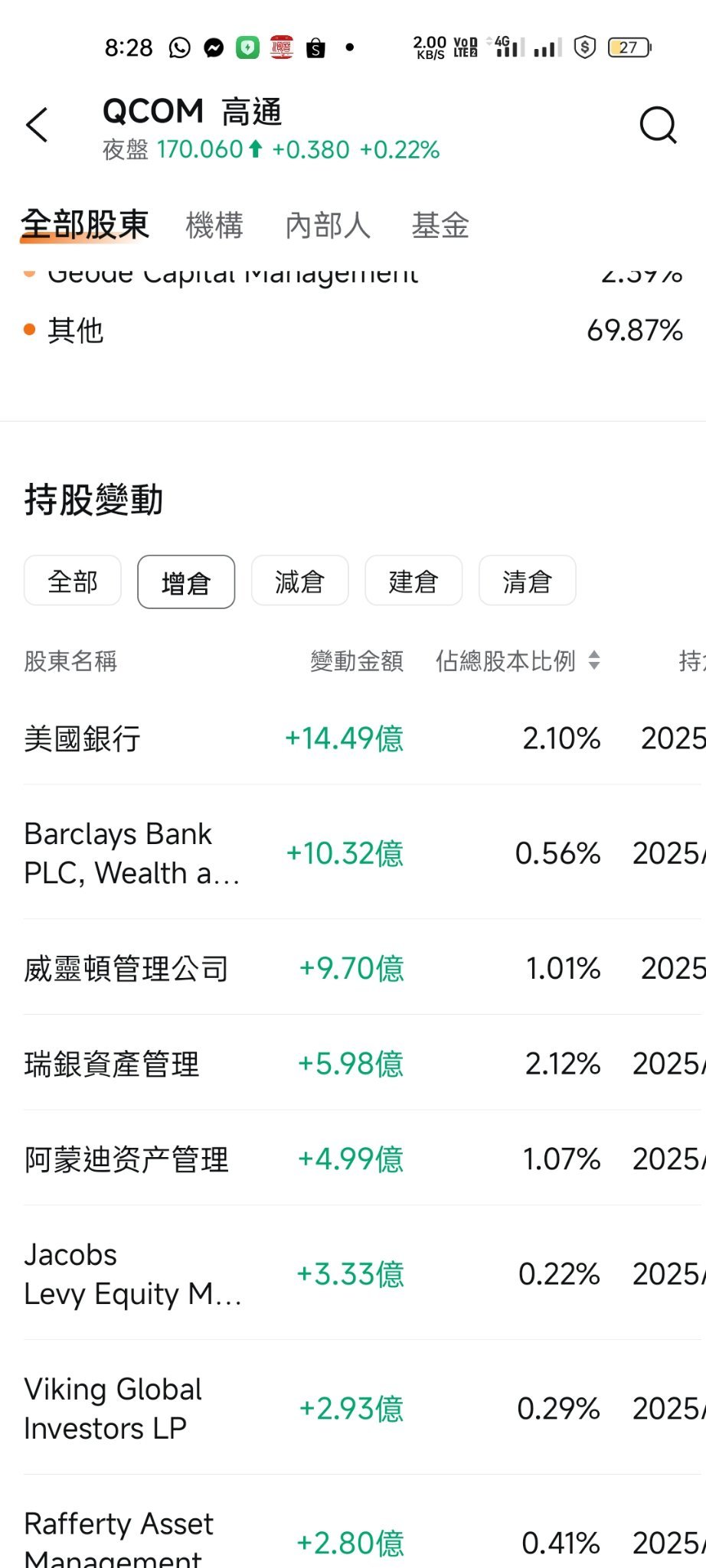Tap the Messenger notification icon
706x1568 pixels.
[x=214, y=48]
